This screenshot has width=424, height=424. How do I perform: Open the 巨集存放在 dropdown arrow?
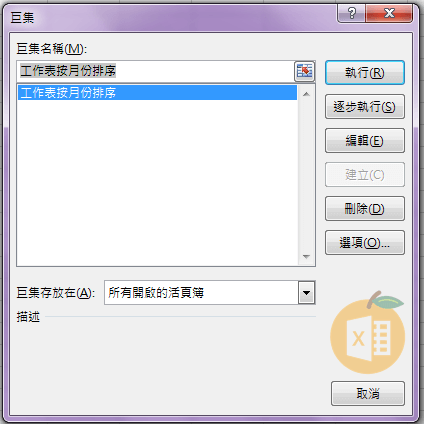click(306, 293)
